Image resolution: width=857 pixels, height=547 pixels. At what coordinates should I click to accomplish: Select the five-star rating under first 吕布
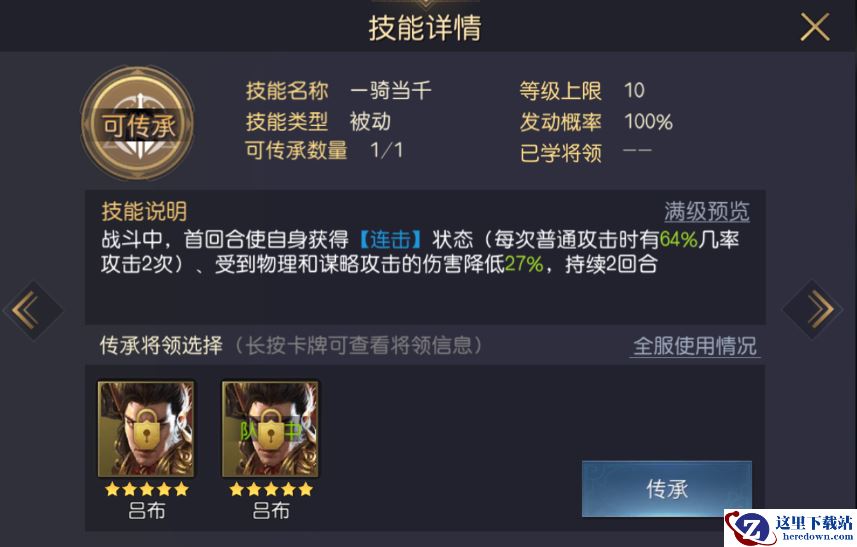click(146, 489)
